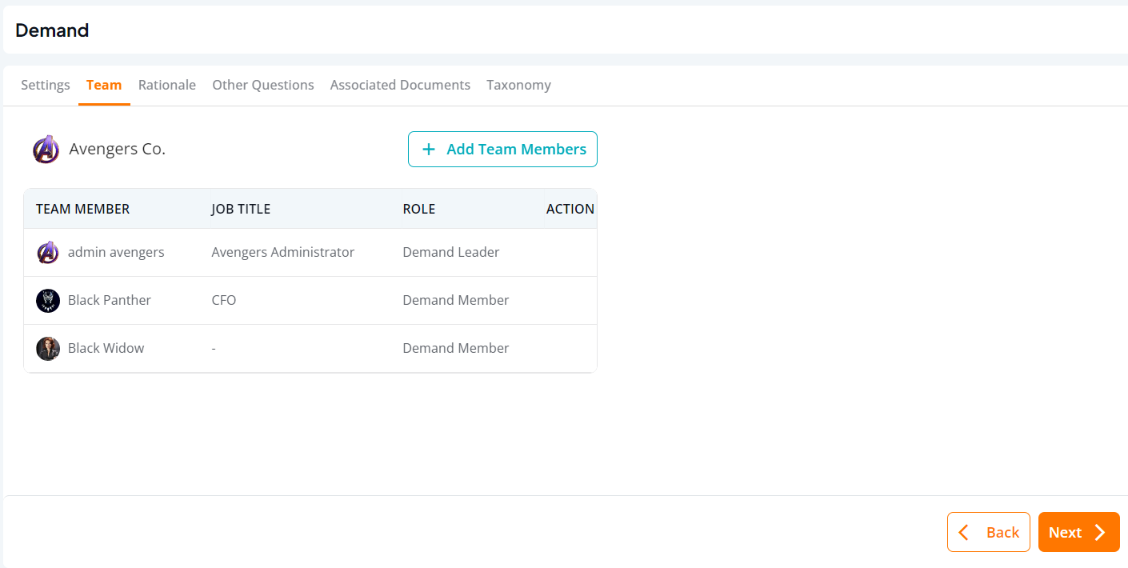This screenshot has height=568, width=1128.
Task: Click the ACTION column header
Action: pos(570,209)
